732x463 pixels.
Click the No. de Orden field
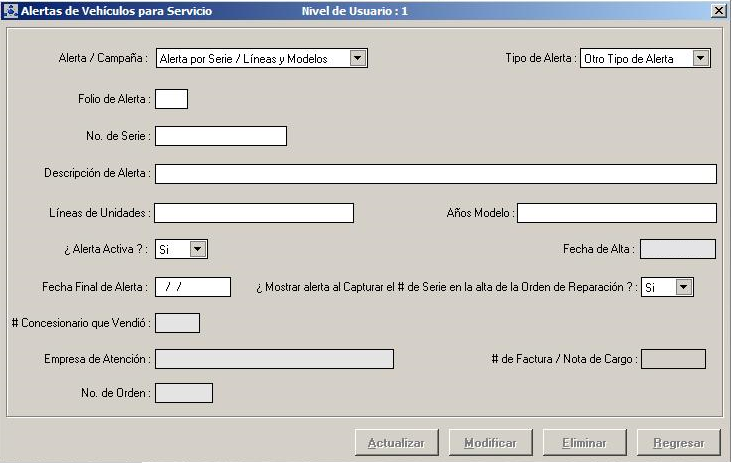pyautogui.click(x=183, y=393)
